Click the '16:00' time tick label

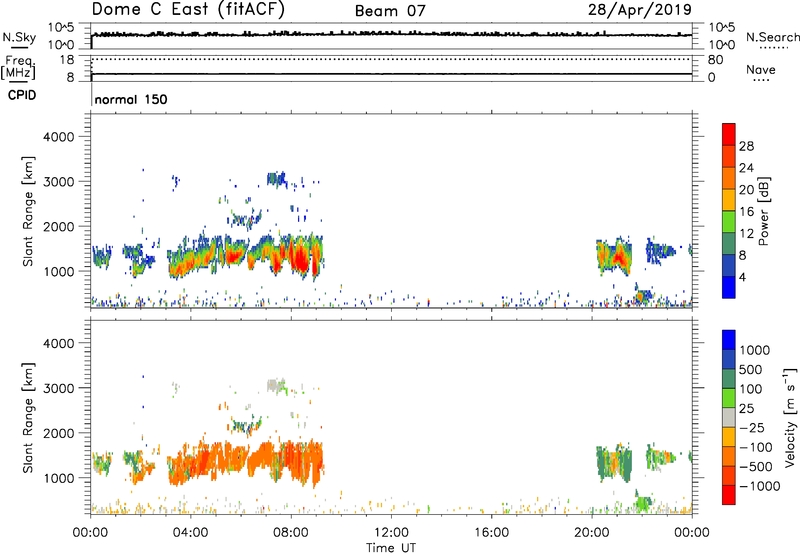click(x=491, y=533)
